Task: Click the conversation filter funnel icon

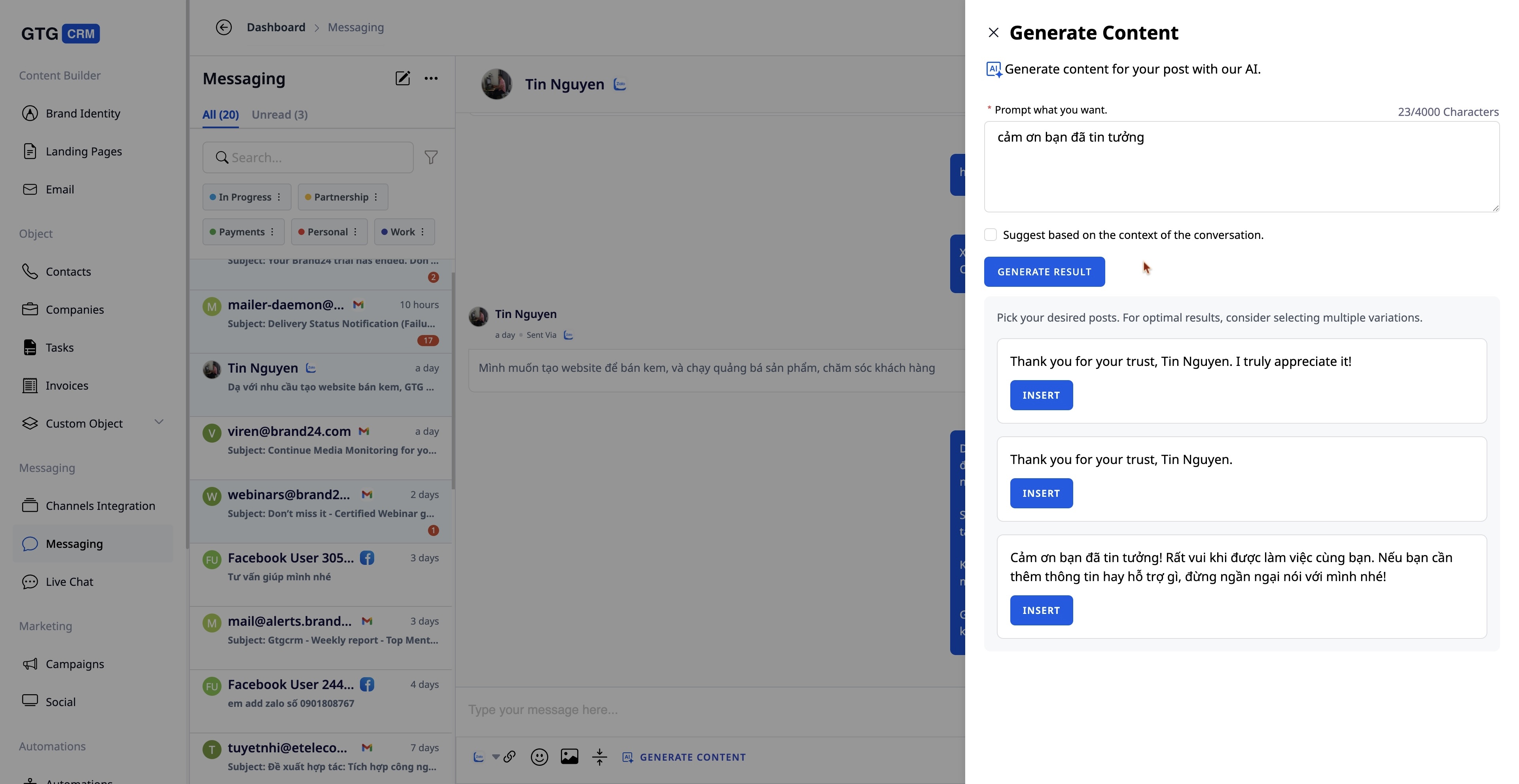Action: point(431,157)
